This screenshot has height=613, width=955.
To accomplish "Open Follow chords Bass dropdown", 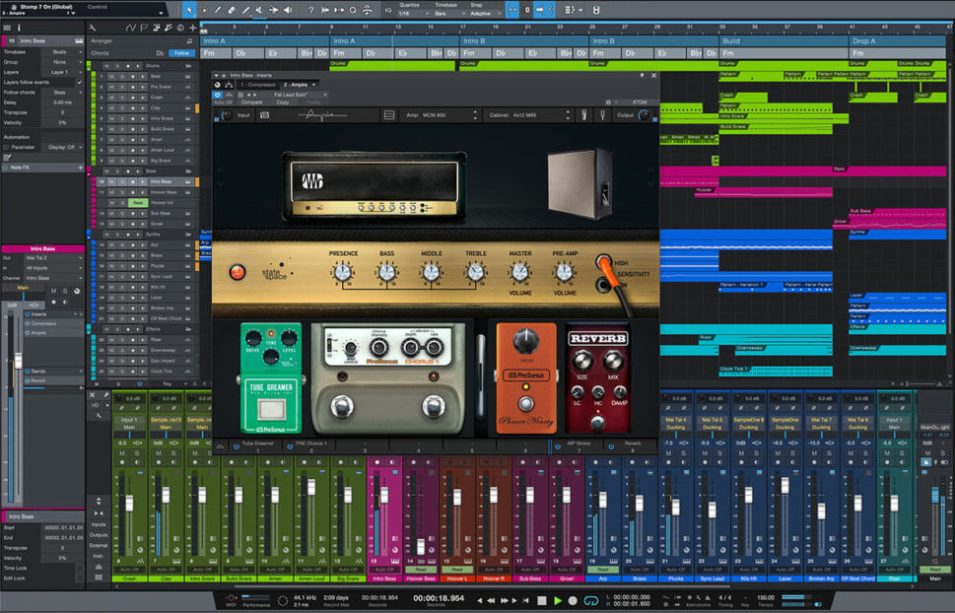I will 62,92.
